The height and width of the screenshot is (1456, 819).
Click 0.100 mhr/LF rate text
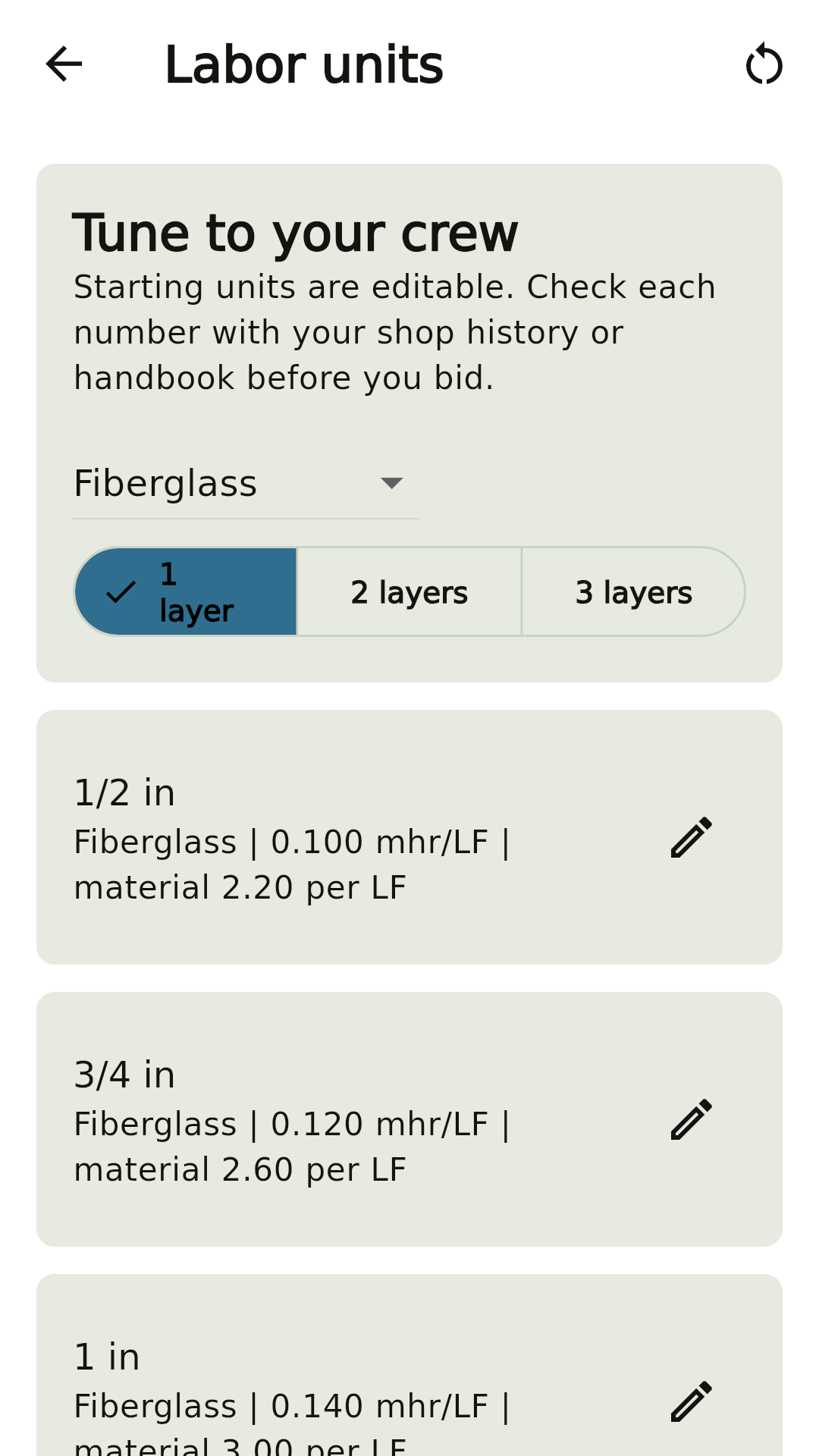[380, 843]
